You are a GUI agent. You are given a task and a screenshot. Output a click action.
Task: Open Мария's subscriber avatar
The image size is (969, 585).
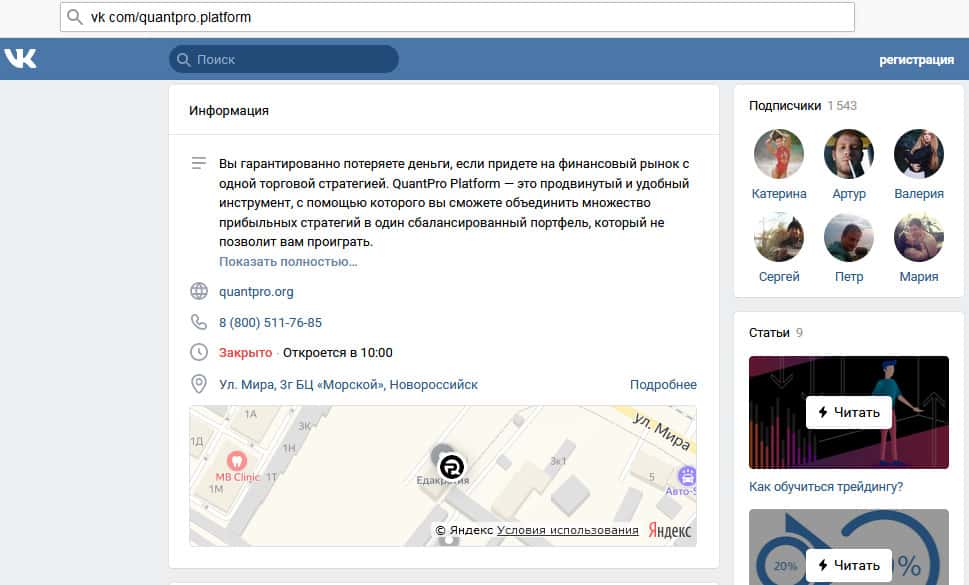coord(918,237)
